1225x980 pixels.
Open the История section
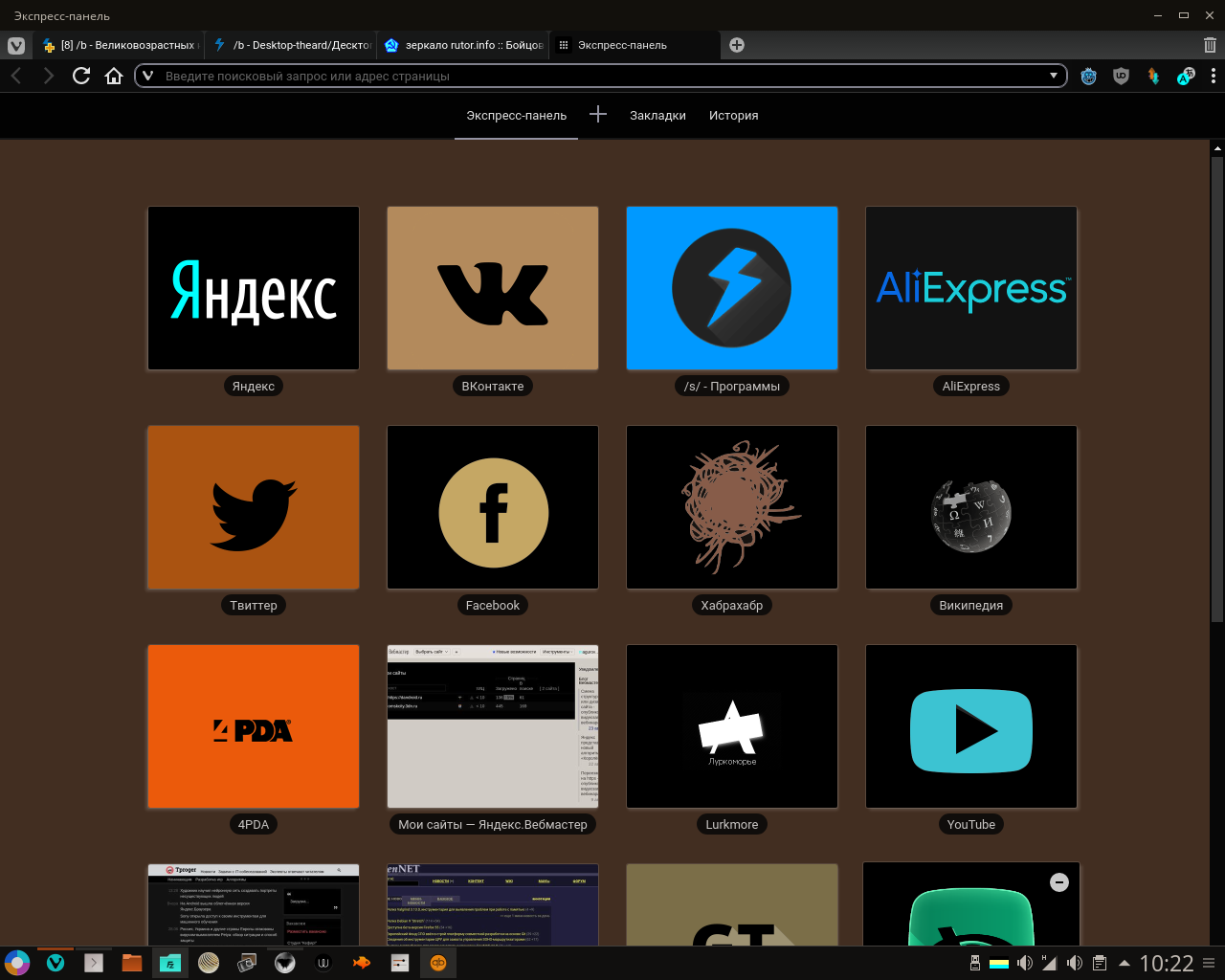[x=733, y=116]
